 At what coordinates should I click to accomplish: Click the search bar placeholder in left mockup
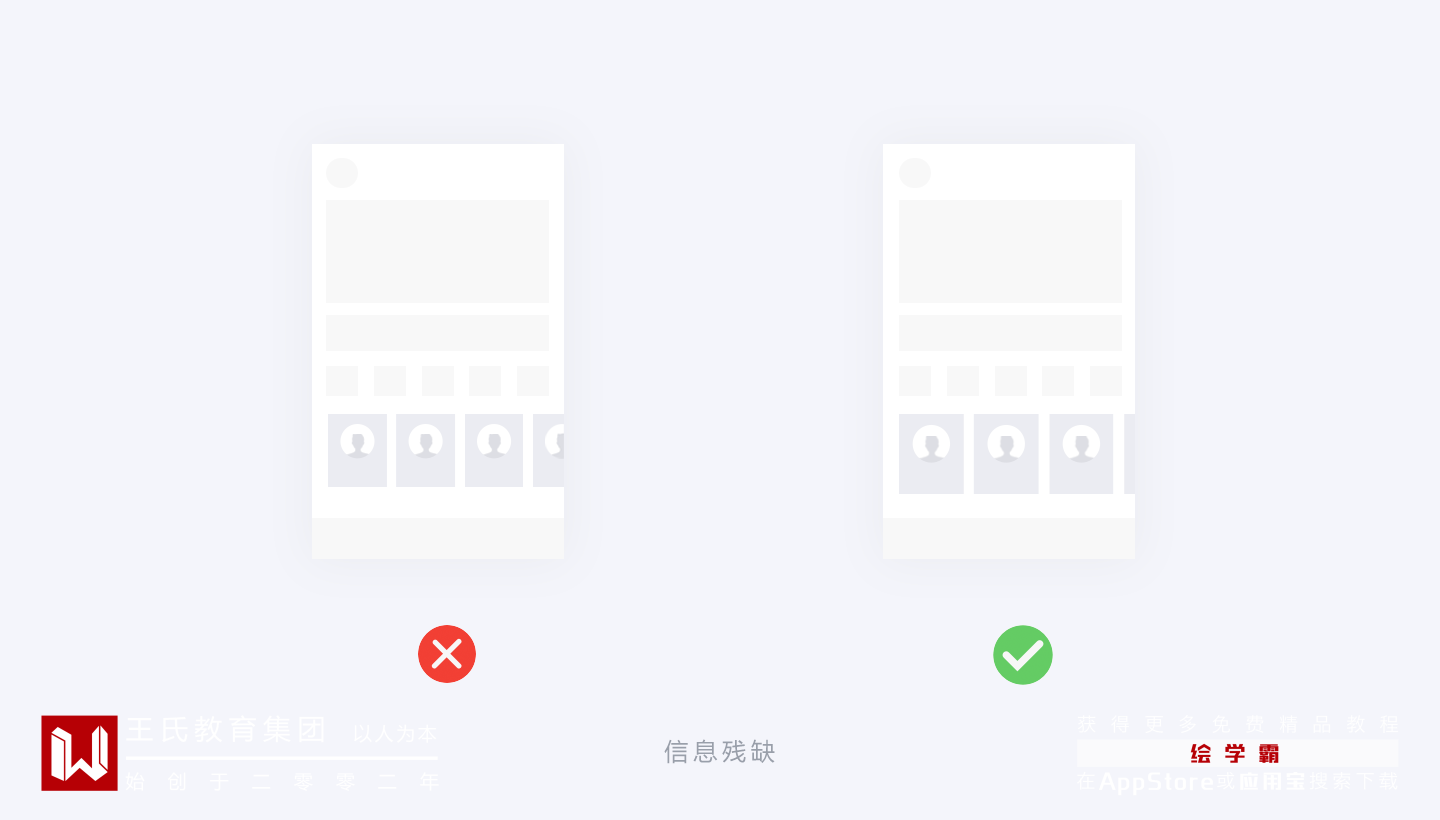[x=437, y=333]
